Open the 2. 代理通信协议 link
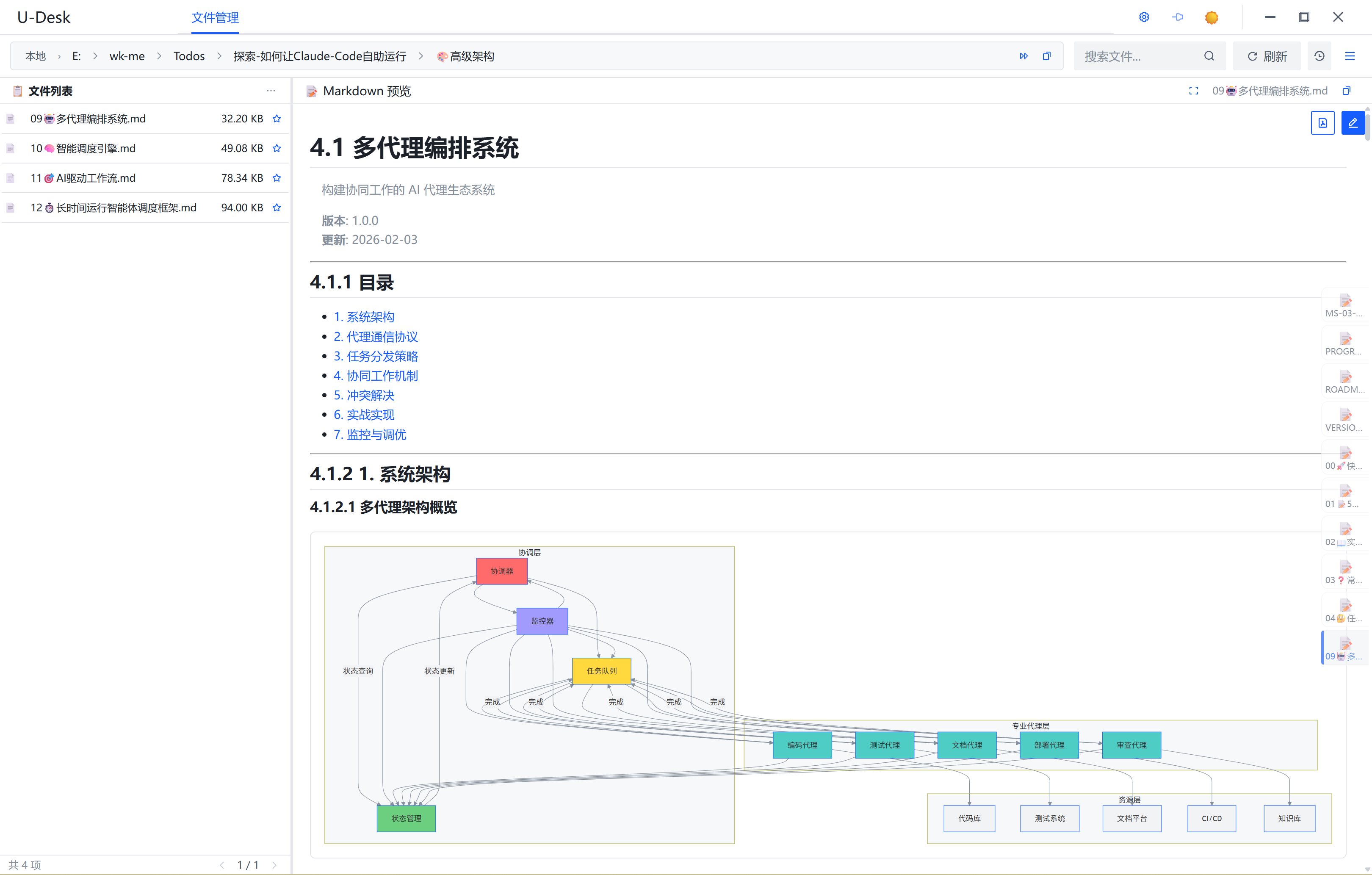The height and width of the screenshot is (875, 1372). [x=376, y=336]
